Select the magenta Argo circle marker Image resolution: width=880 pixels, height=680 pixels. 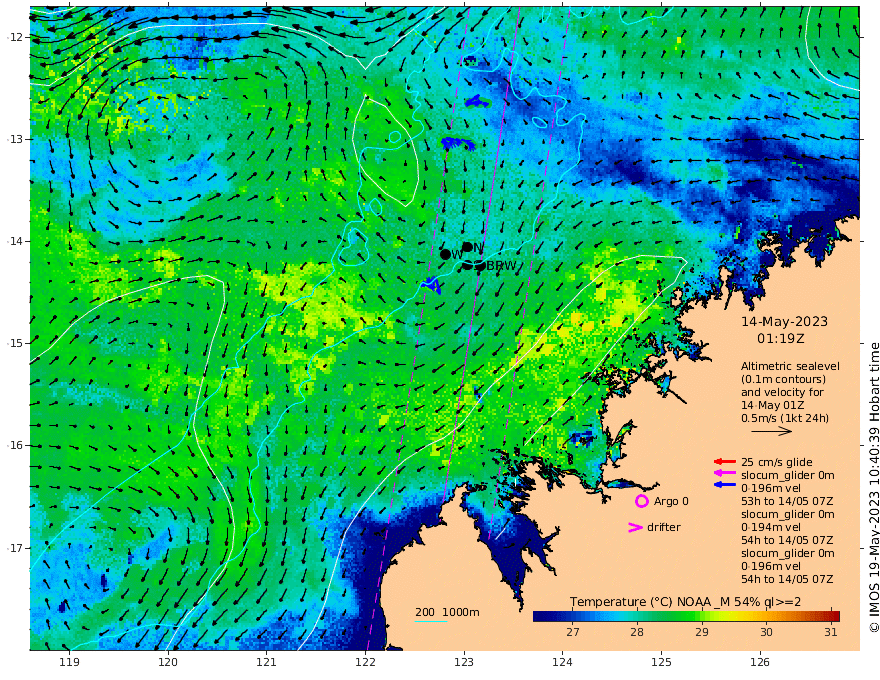pos(641,501)
